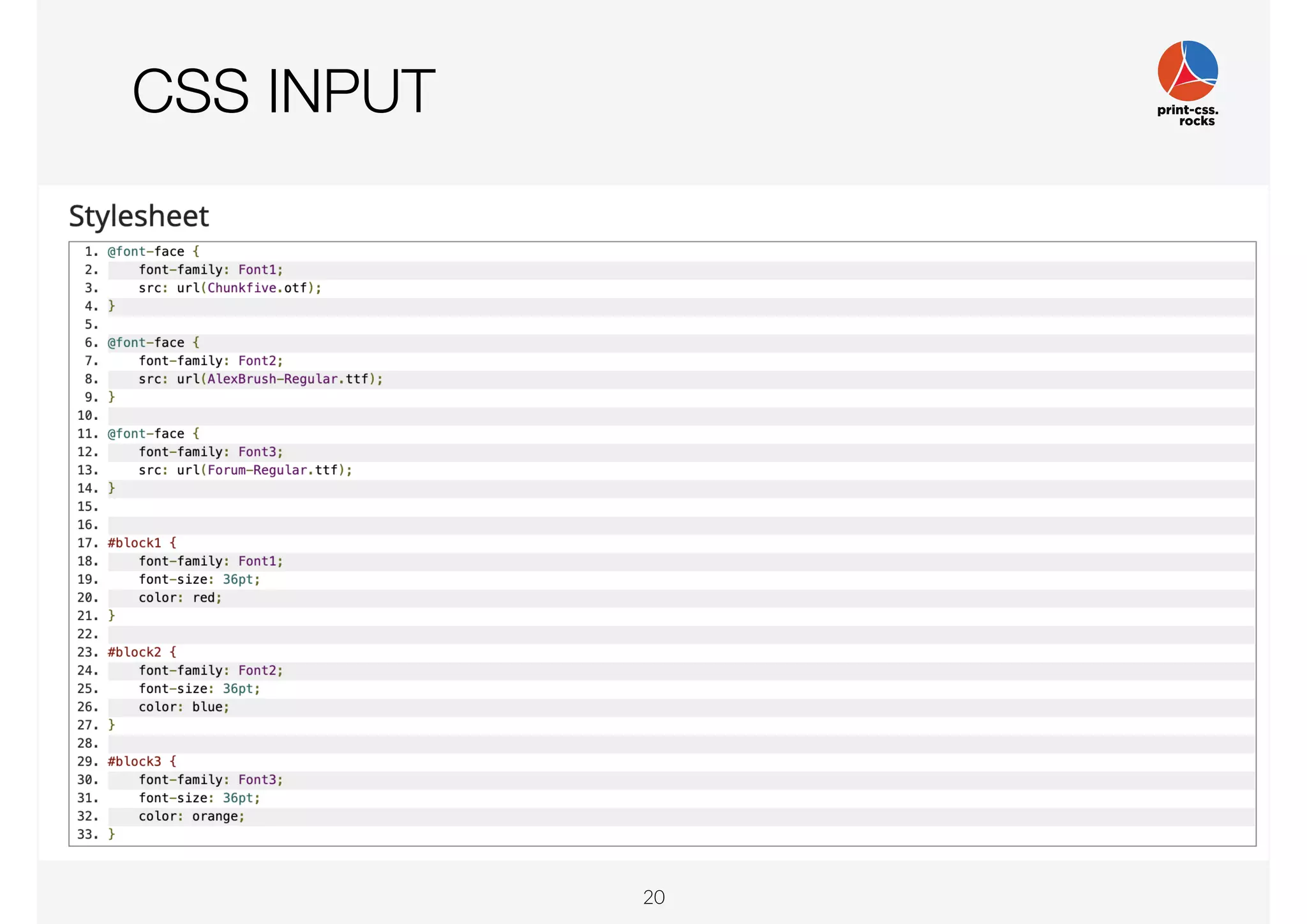Image resolution: width=1307 pixels, height=924 pixels.
Task: Click 'font-family: Font3;' on line 30
Action: 211,780
